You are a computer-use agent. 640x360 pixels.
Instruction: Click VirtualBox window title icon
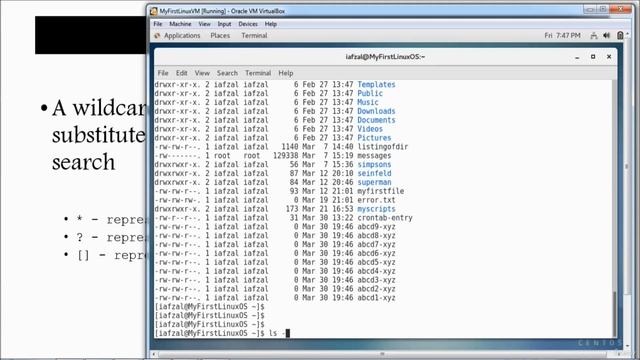click(x=153, y=11)
